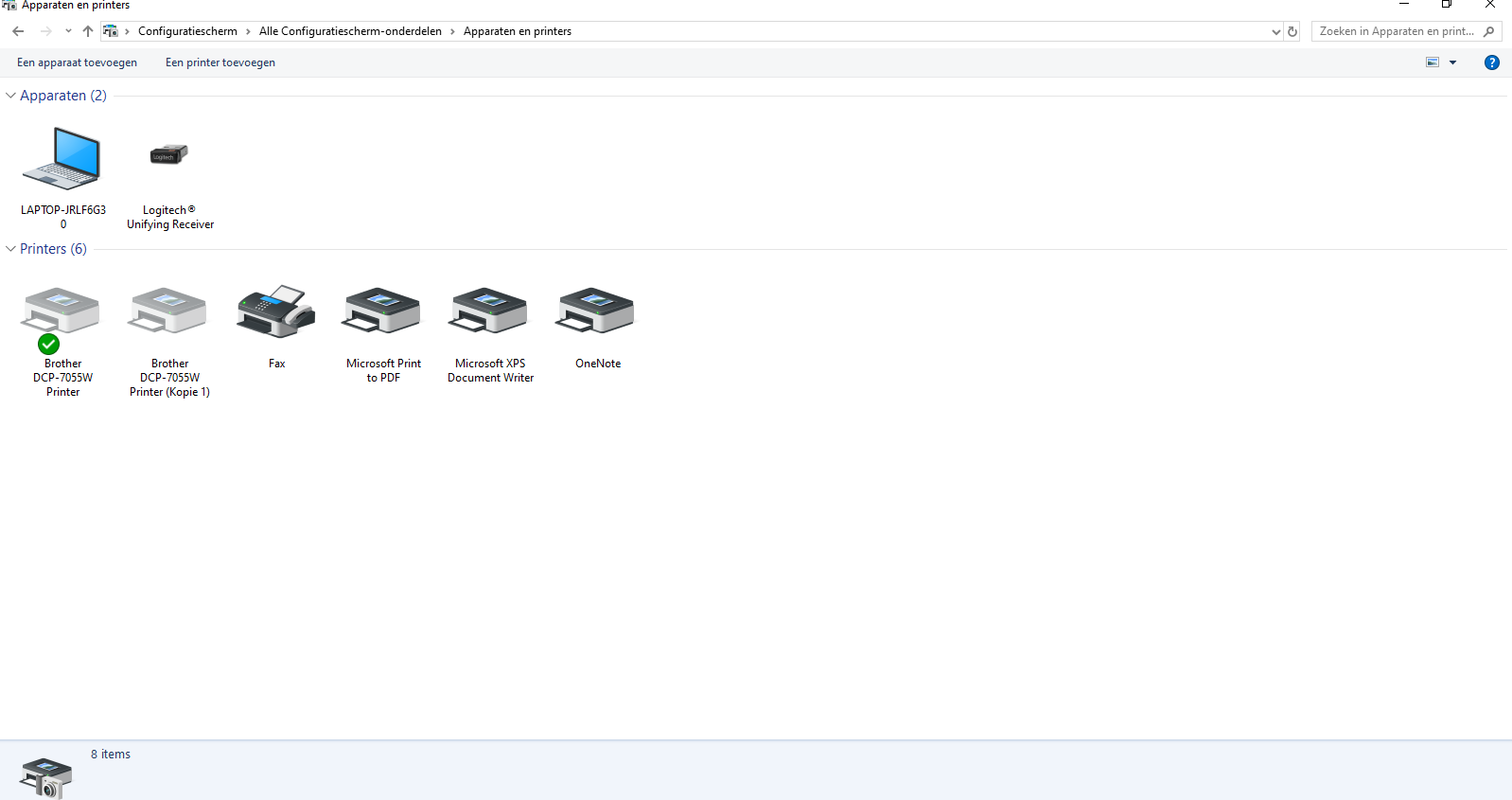Select the OneNote printer icon
Screen dimensions: 1512x800
tap(597, 311)
